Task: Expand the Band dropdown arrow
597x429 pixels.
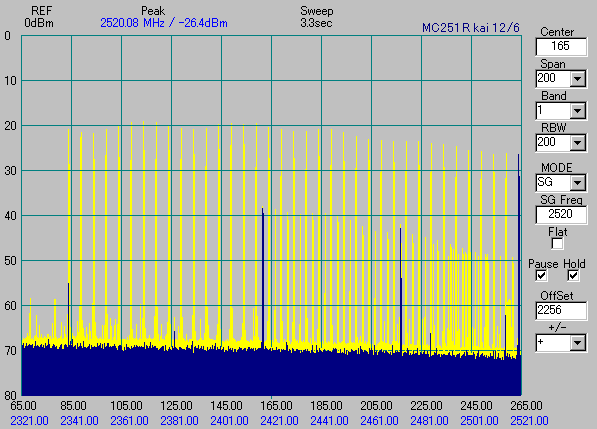Action: pos(578,111)
